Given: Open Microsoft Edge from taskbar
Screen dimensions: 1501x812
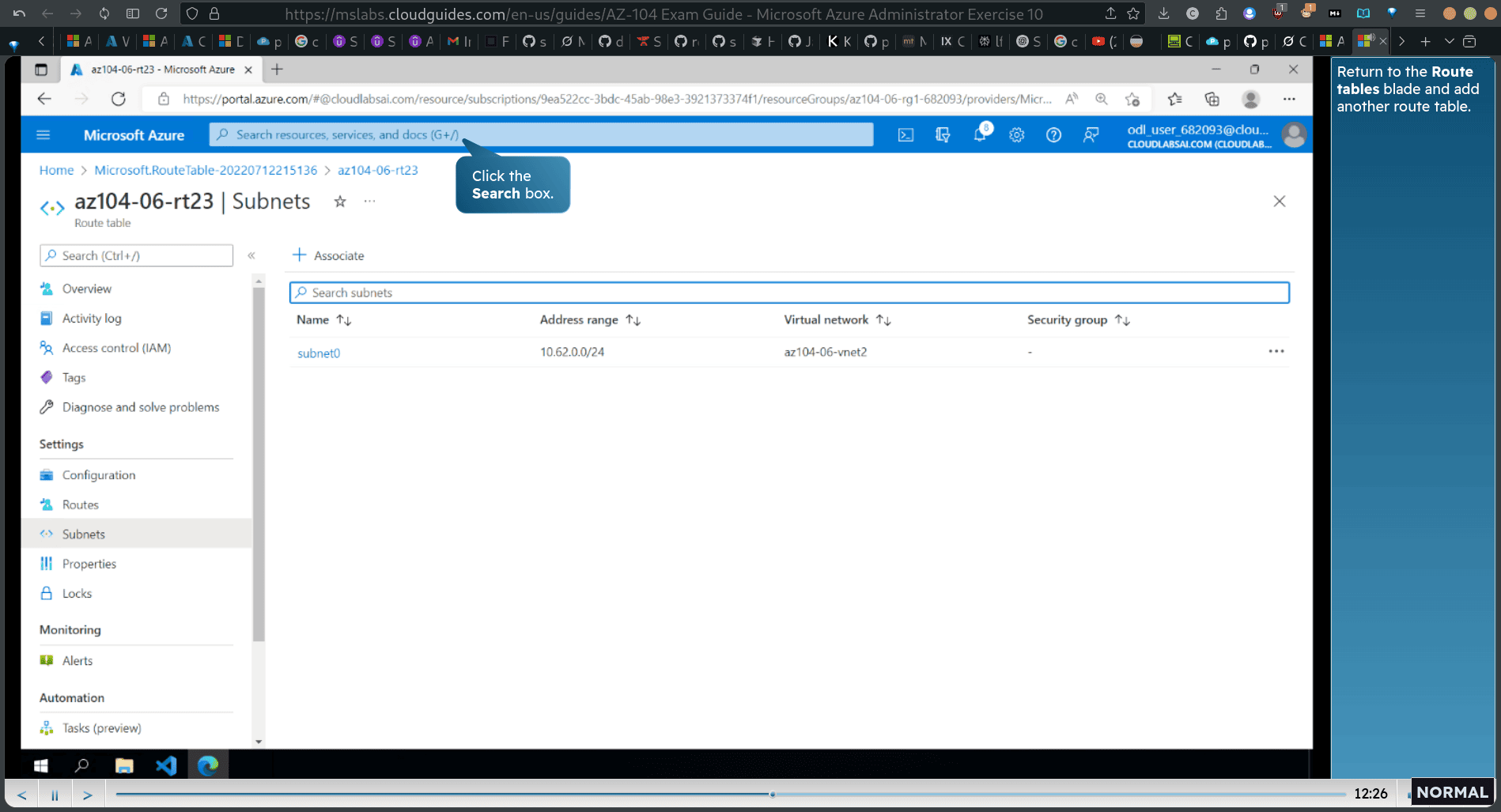Looking at the screenshot, I should coord(208,765).
